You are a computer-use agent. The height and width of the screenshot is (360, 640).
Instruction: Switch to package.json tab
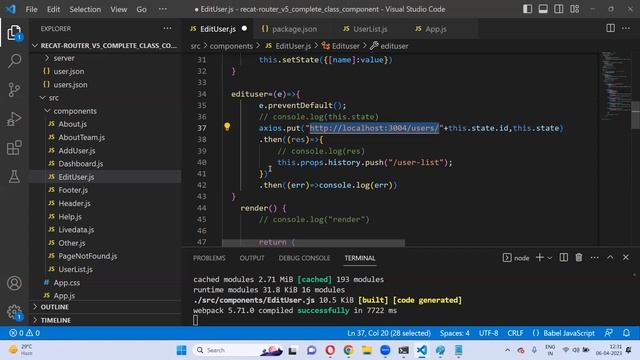click(289, 29)
